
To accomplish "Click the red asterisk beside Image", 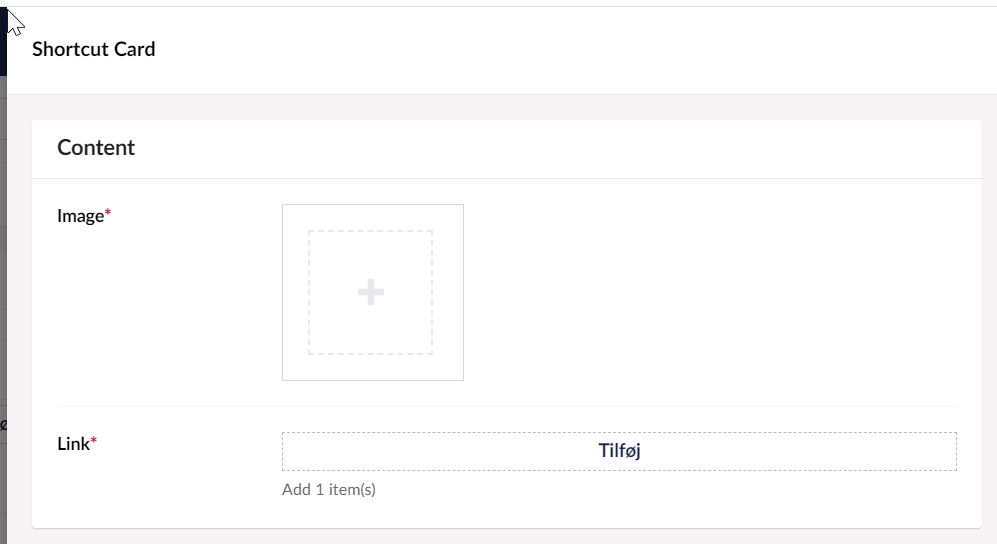I will point(108,215).
